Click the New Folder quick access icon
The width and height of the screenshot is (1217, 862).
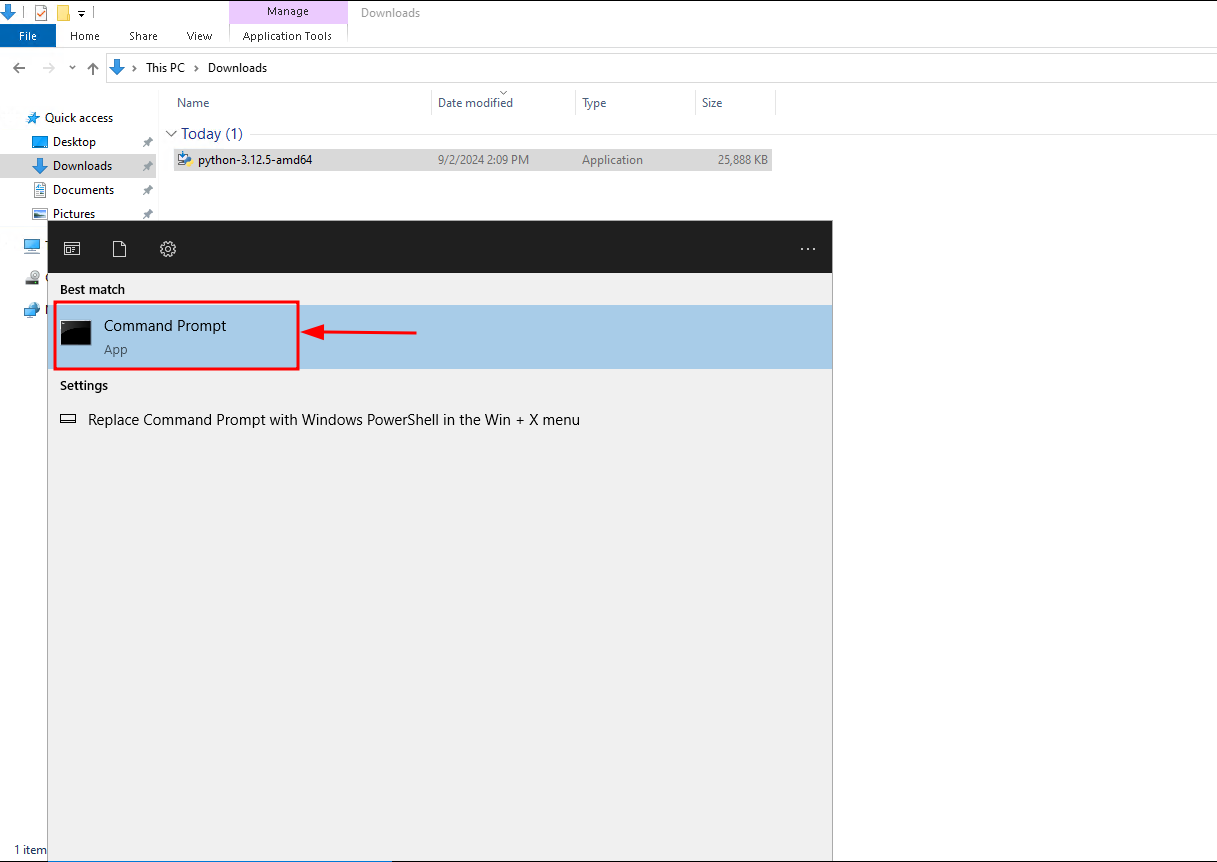pos(62,12)
